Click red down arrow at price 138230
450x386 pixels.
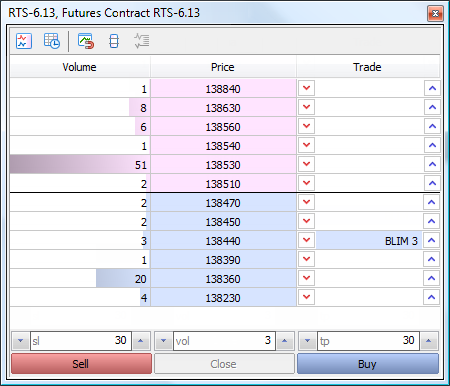pos(306,297)
